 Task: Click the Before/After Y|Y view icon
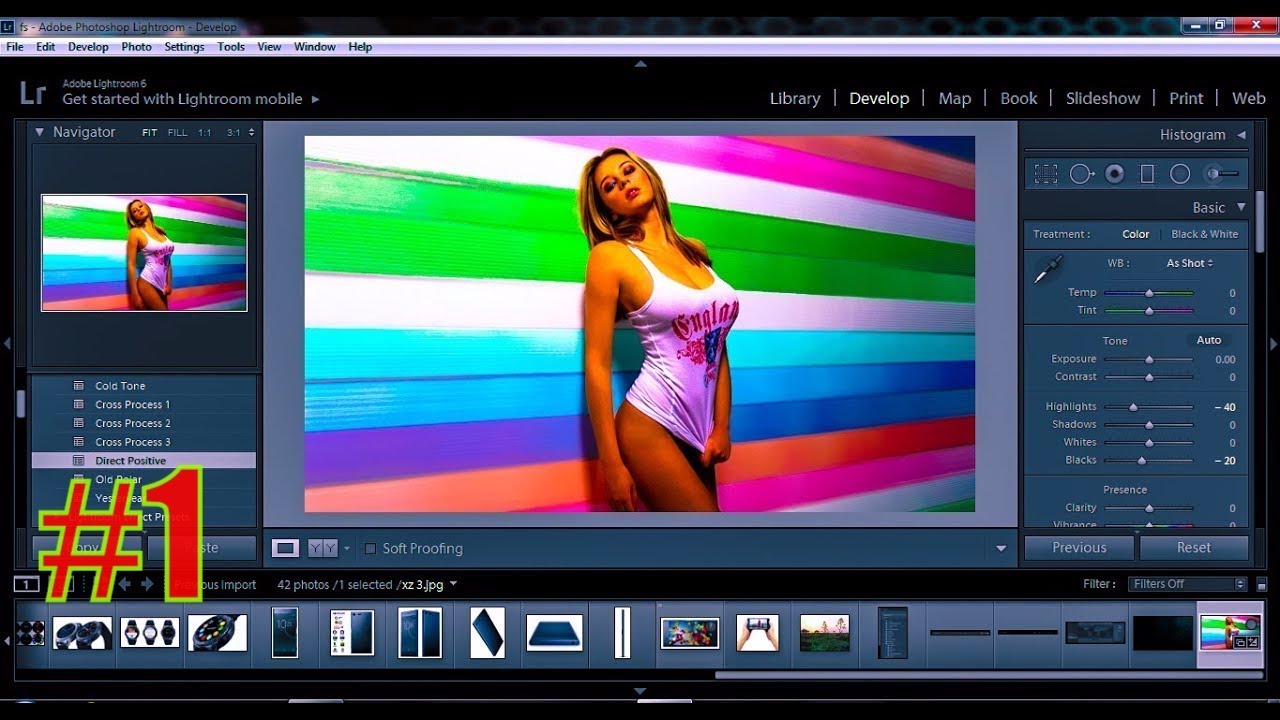(x=322, y=548)
